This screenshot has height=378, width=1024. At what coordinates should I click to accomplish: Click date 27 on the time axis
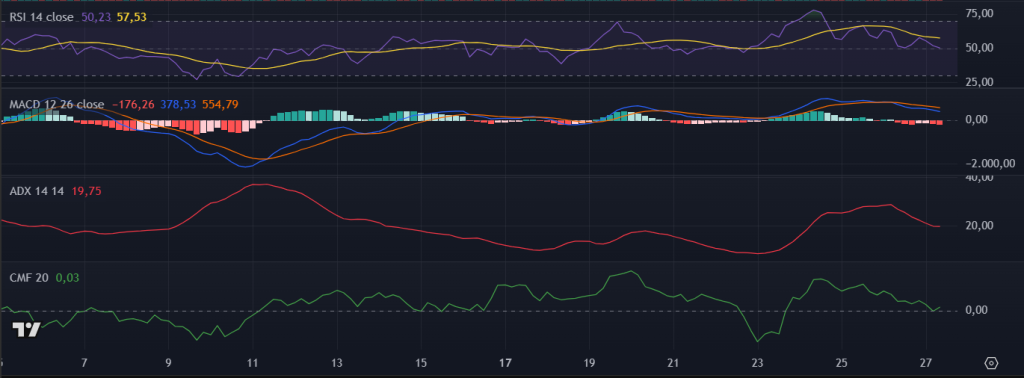click(925, 362)
